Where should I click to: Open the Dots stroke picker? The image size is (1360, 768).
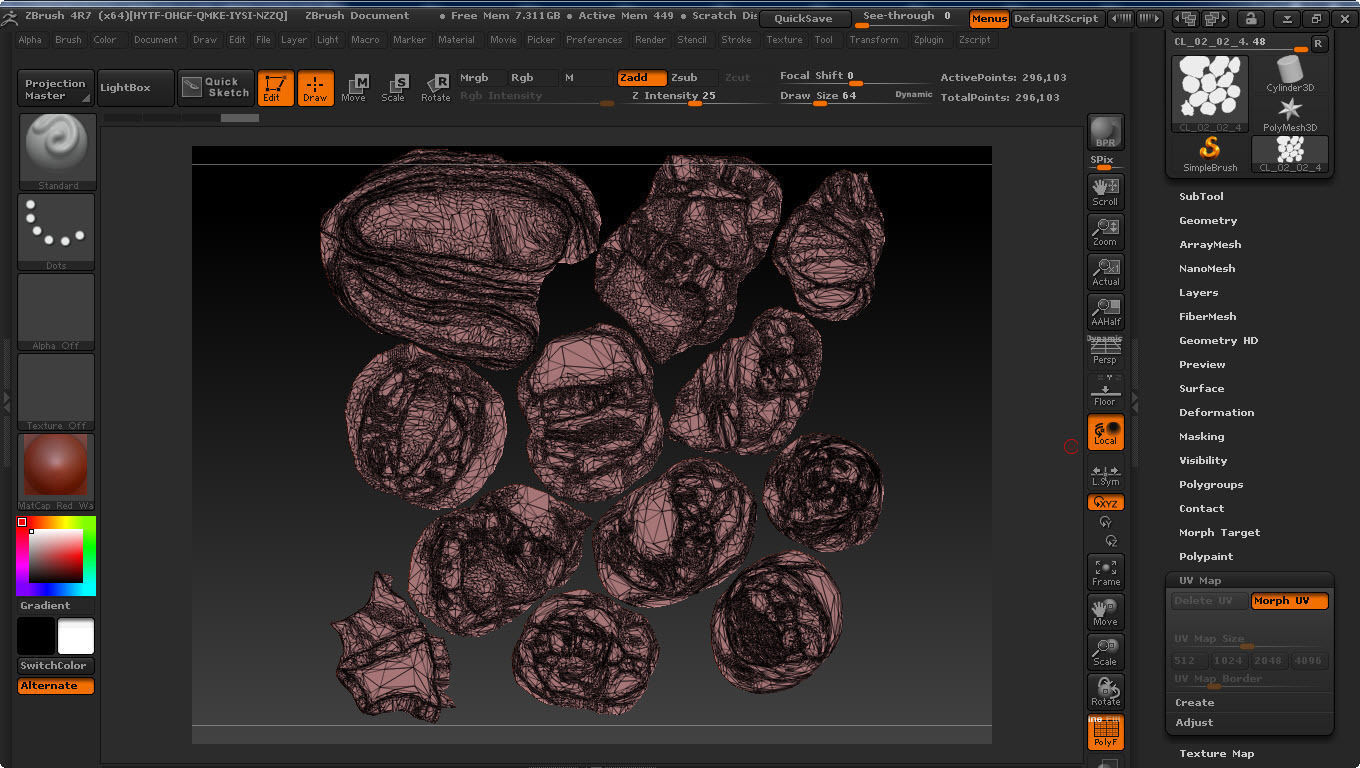(57, 232)
